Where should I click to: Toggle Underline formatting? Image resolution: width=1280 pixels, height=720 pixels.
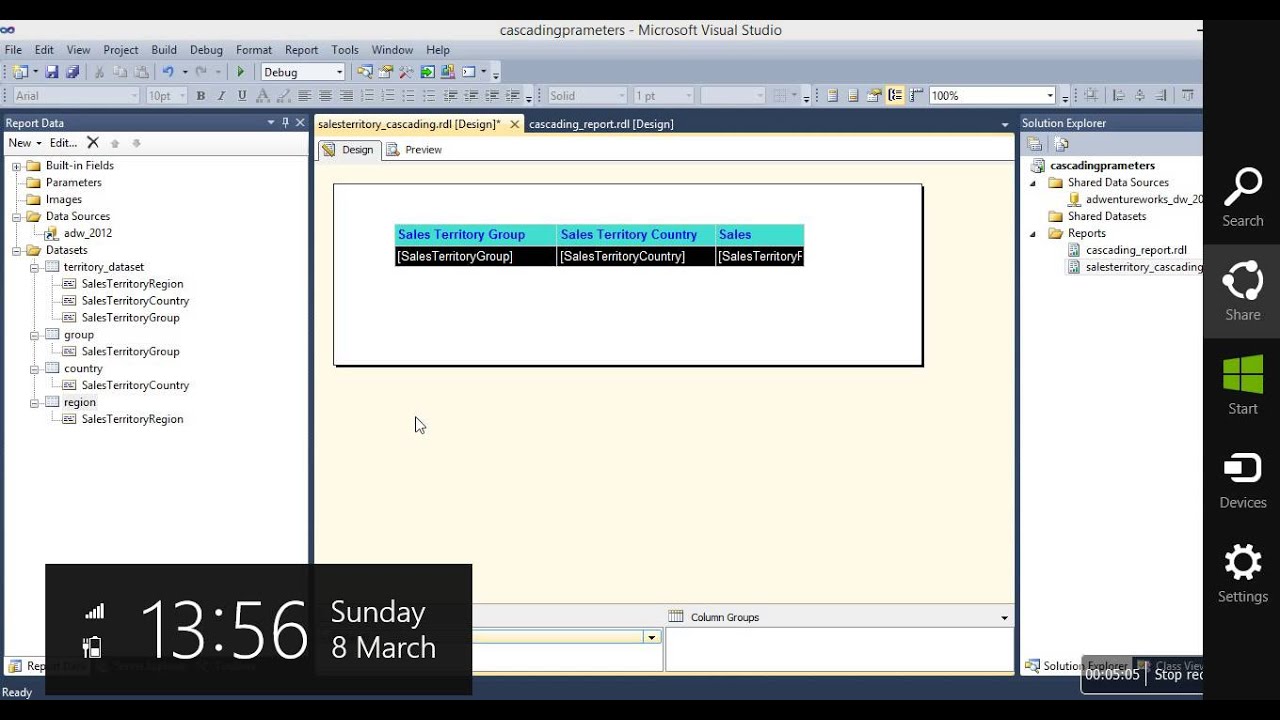[242, 96]
